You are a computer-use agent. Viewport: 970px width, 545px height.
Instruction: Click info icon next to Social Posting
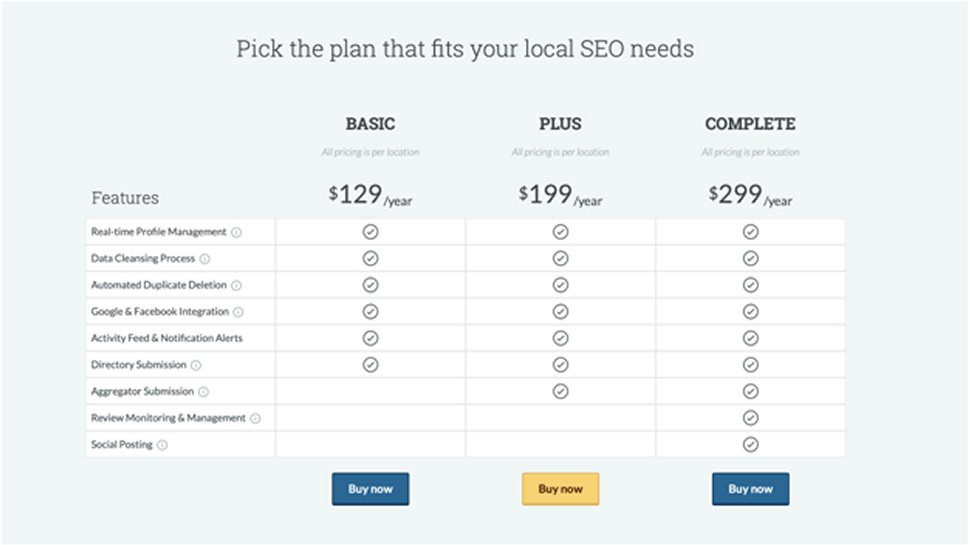pyautogui.click(x=162, y=445)
